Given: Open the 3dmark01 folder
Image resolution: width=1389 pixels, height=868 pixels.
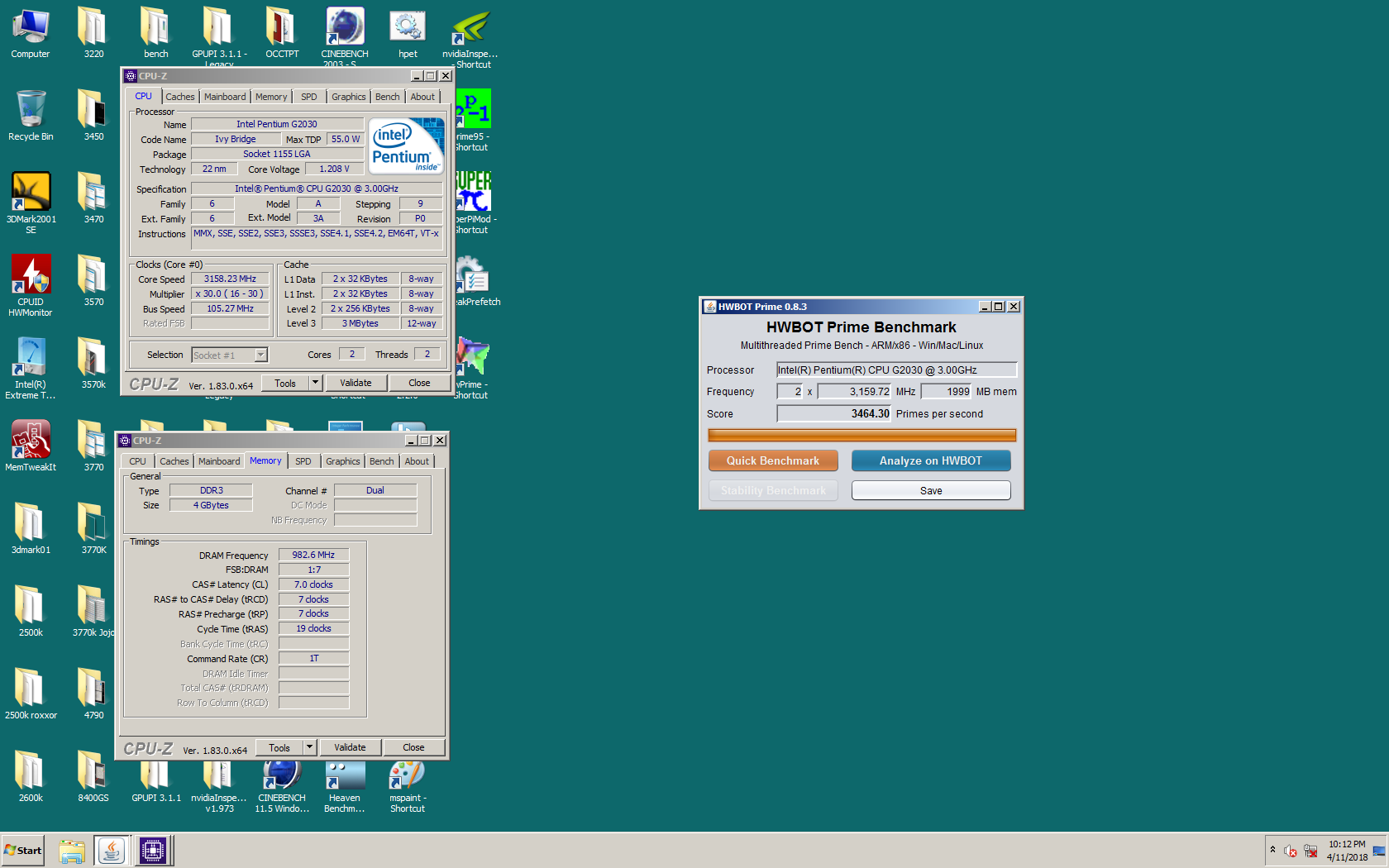Looking at the screenshot, I should point(31,527).
